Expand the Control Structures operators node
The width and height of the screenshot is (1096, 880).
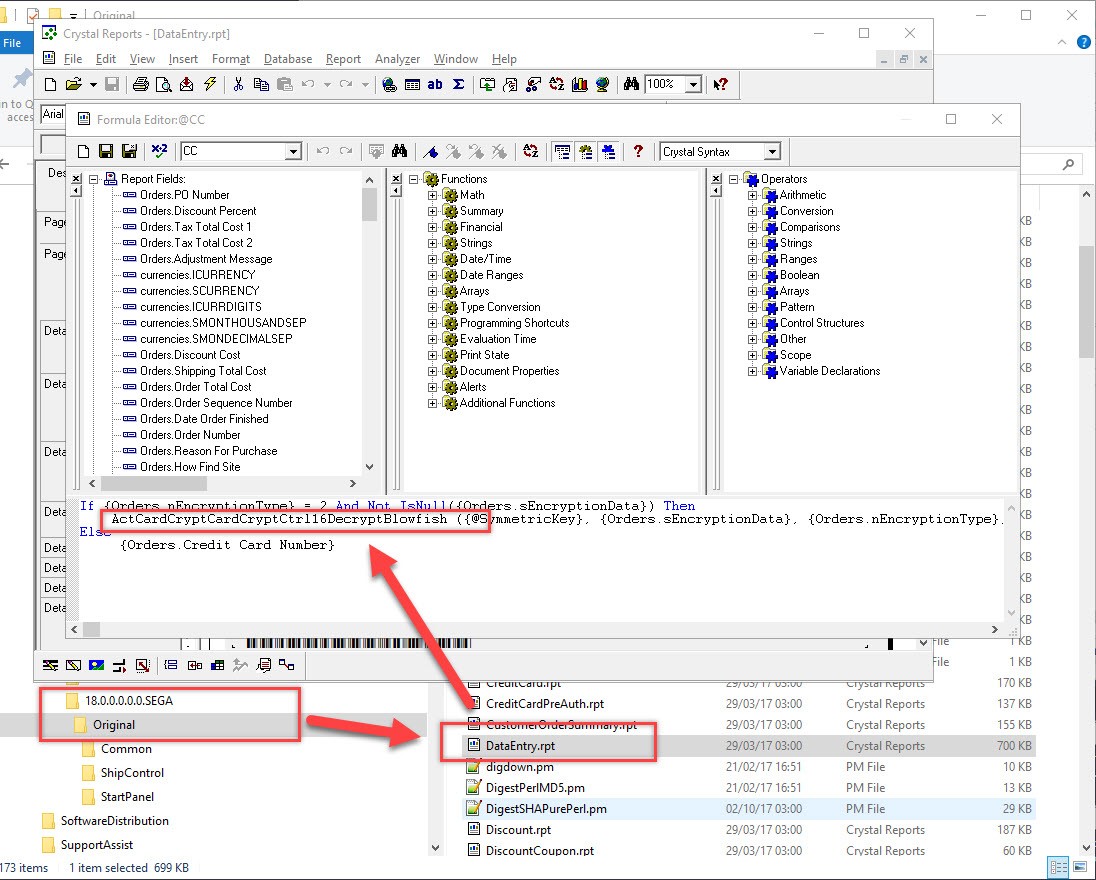(753, 323)
